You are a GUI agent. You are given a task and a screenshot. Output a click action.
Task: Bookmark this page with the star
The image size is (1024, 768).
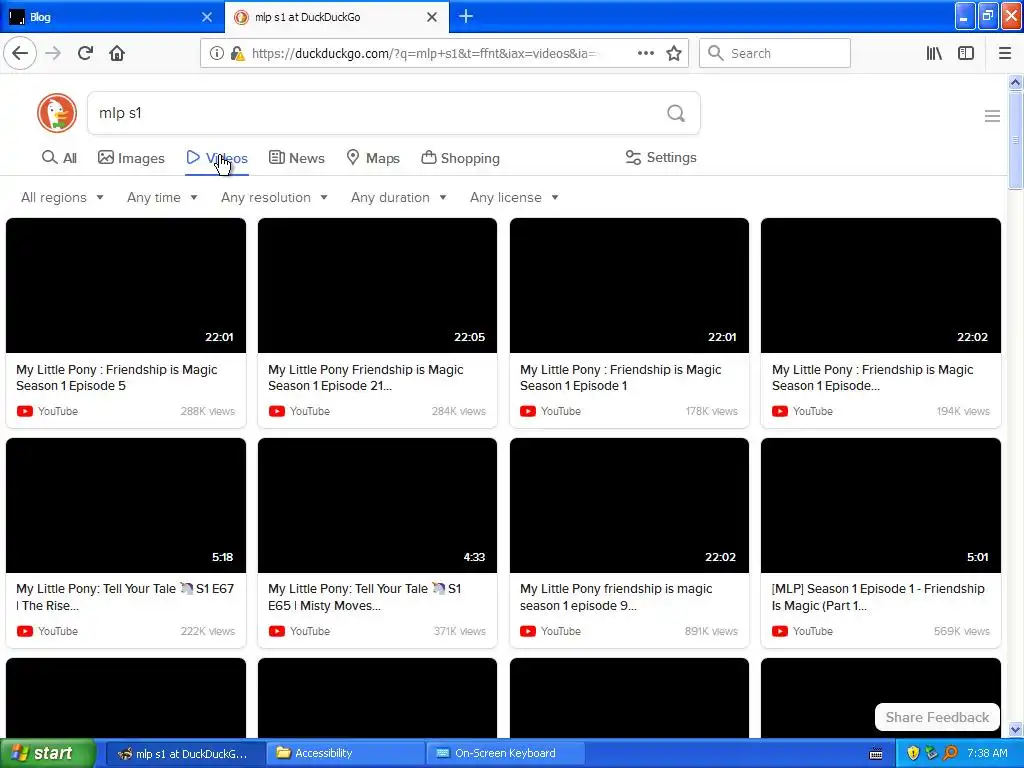point(674,53)
